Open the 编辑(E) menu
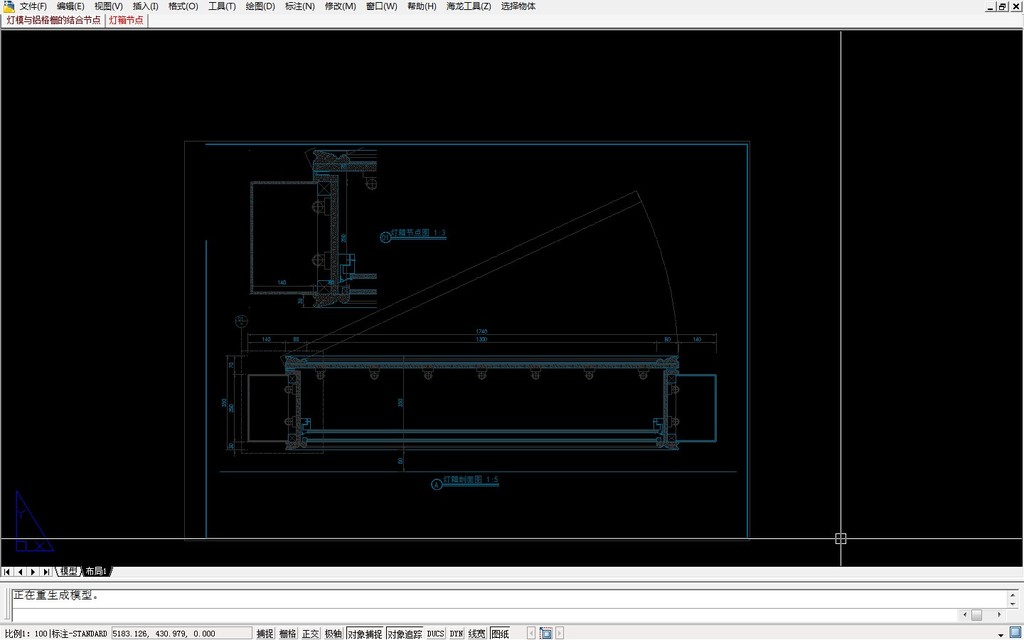 pyautogui.click(x=70, y=7)
